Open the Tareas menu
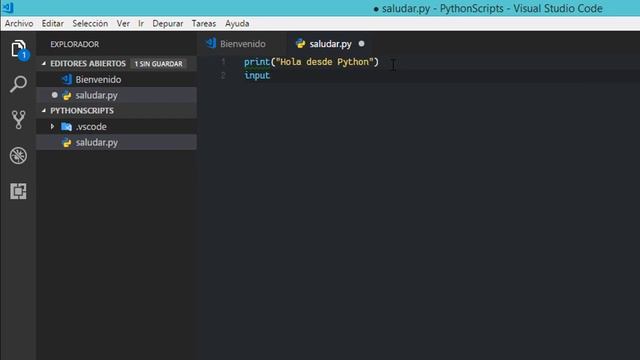 (x=204, y=24)
